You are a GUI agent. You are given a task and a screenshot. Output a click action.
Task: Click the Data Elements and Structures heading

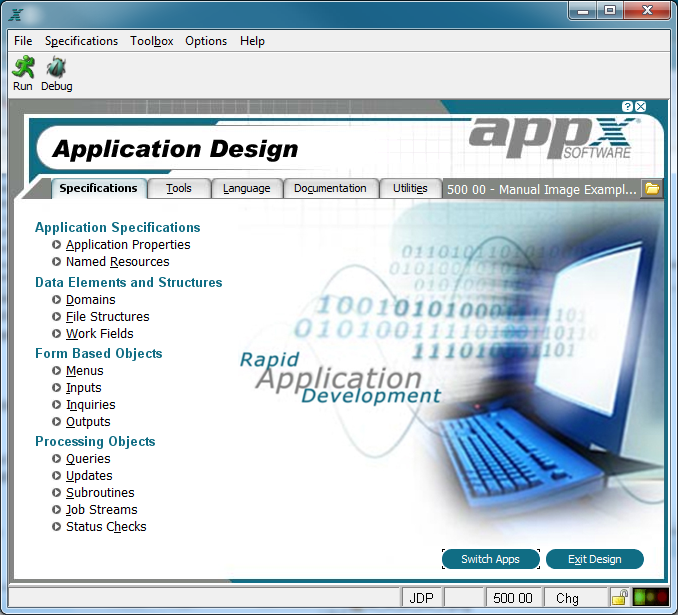tap(128, 282)
